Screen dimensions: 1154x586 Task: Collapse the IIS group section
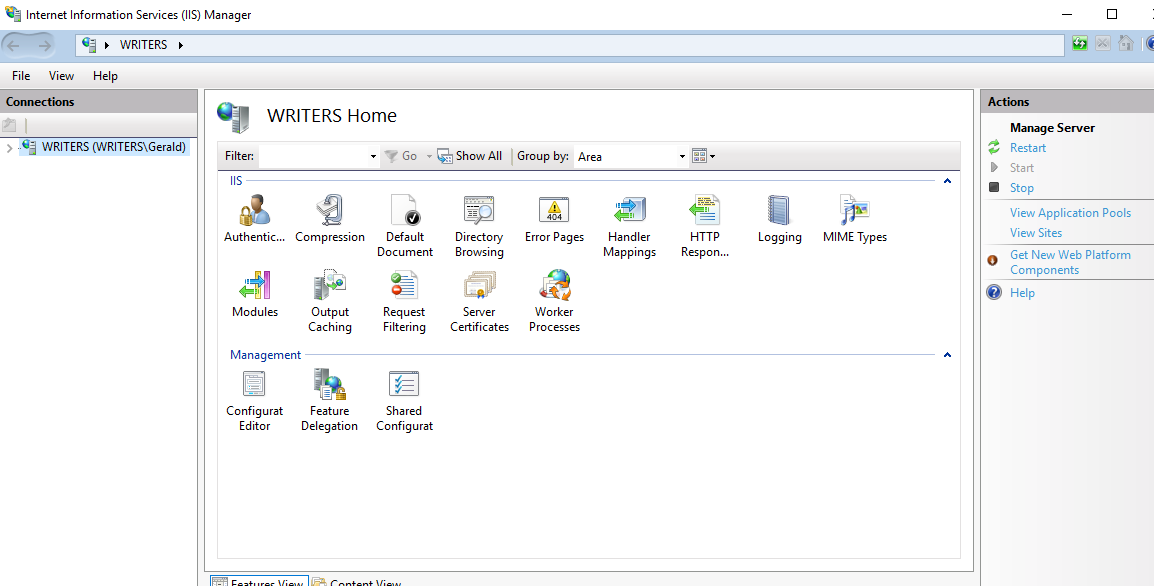(x=947, y=181)
